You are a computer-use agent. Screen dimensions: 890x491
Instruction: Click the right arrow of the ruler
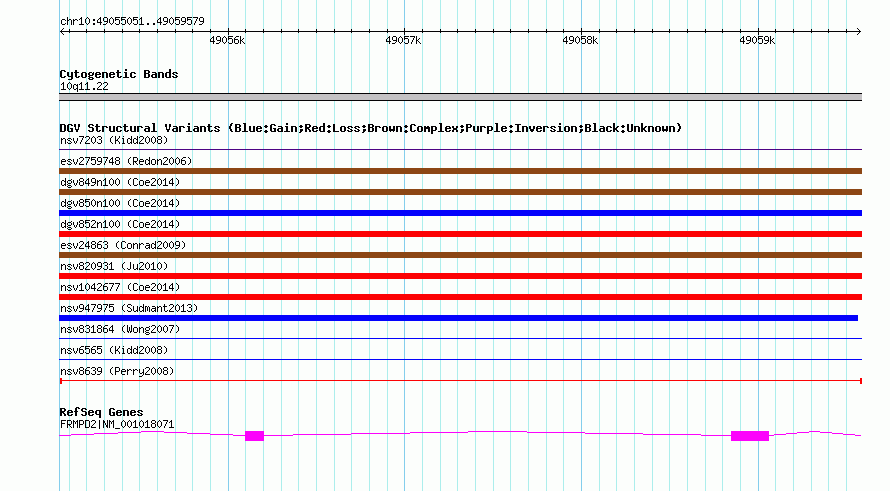[858, 32]
